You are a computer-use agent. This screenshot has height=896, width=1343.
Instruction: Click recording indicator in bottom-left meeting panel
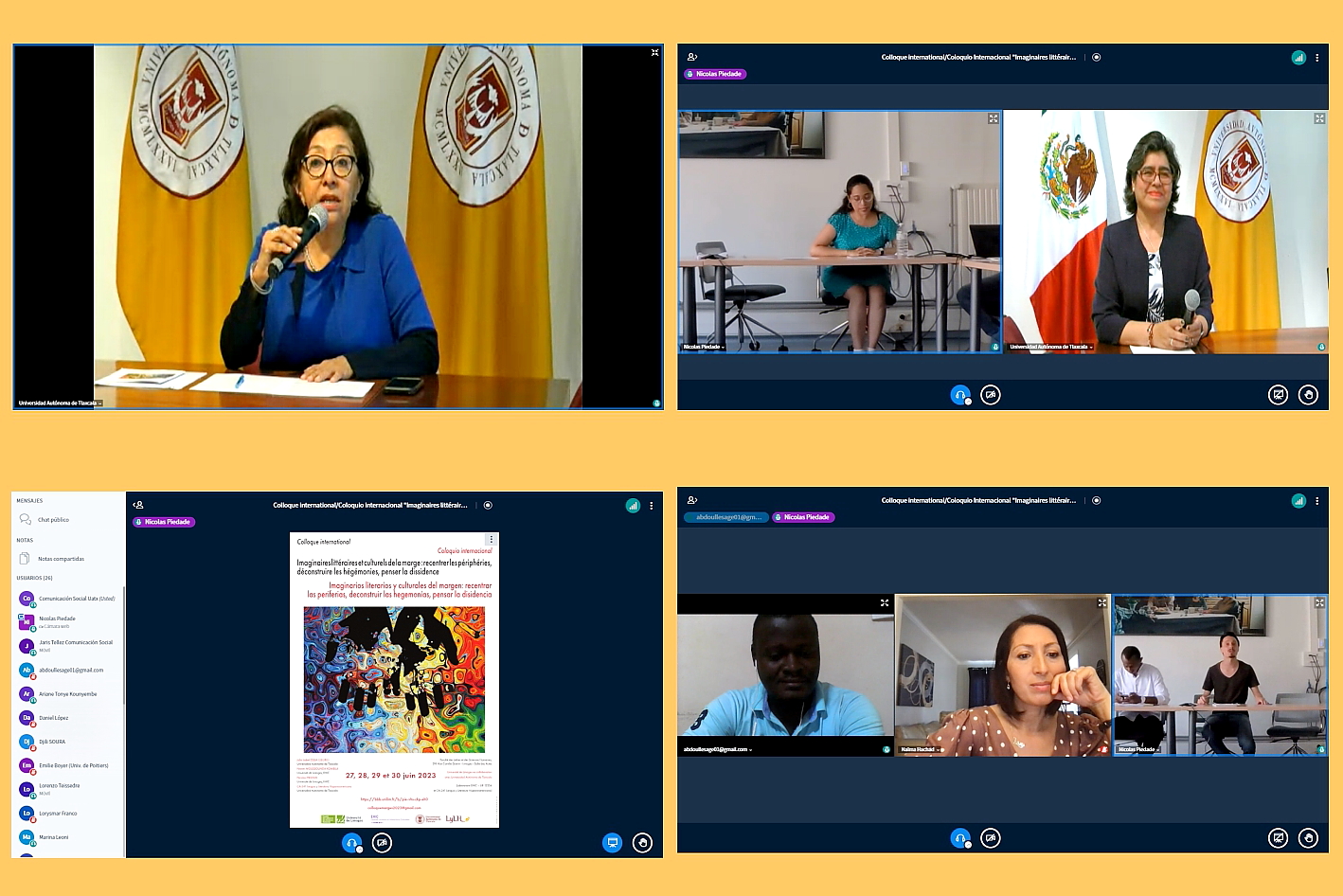pos(488,506)
